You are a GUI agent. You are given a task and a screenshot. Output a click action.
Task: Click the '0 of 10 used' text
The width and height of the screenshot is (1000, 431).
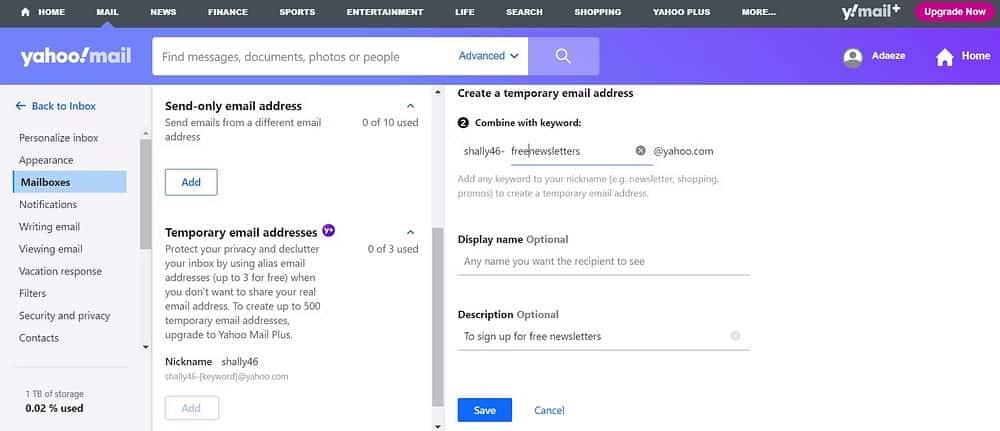[x=390, y=122]
